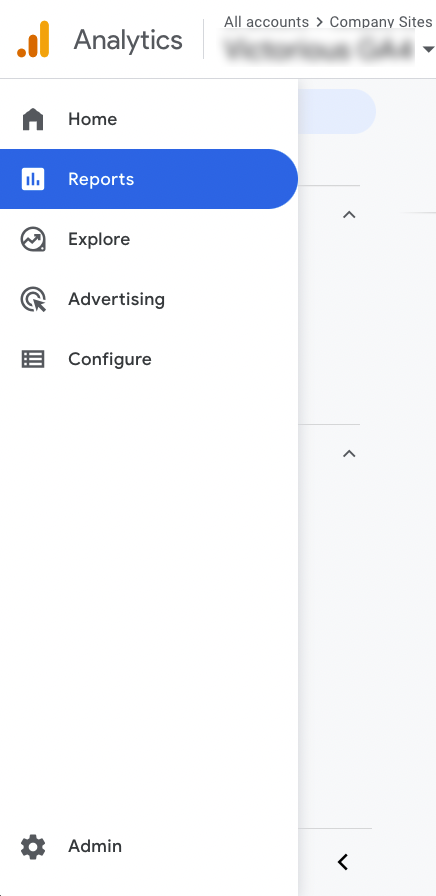Open the account selector dropdown arrow
The height and width of the screenshot is (896, 436).
428,50
